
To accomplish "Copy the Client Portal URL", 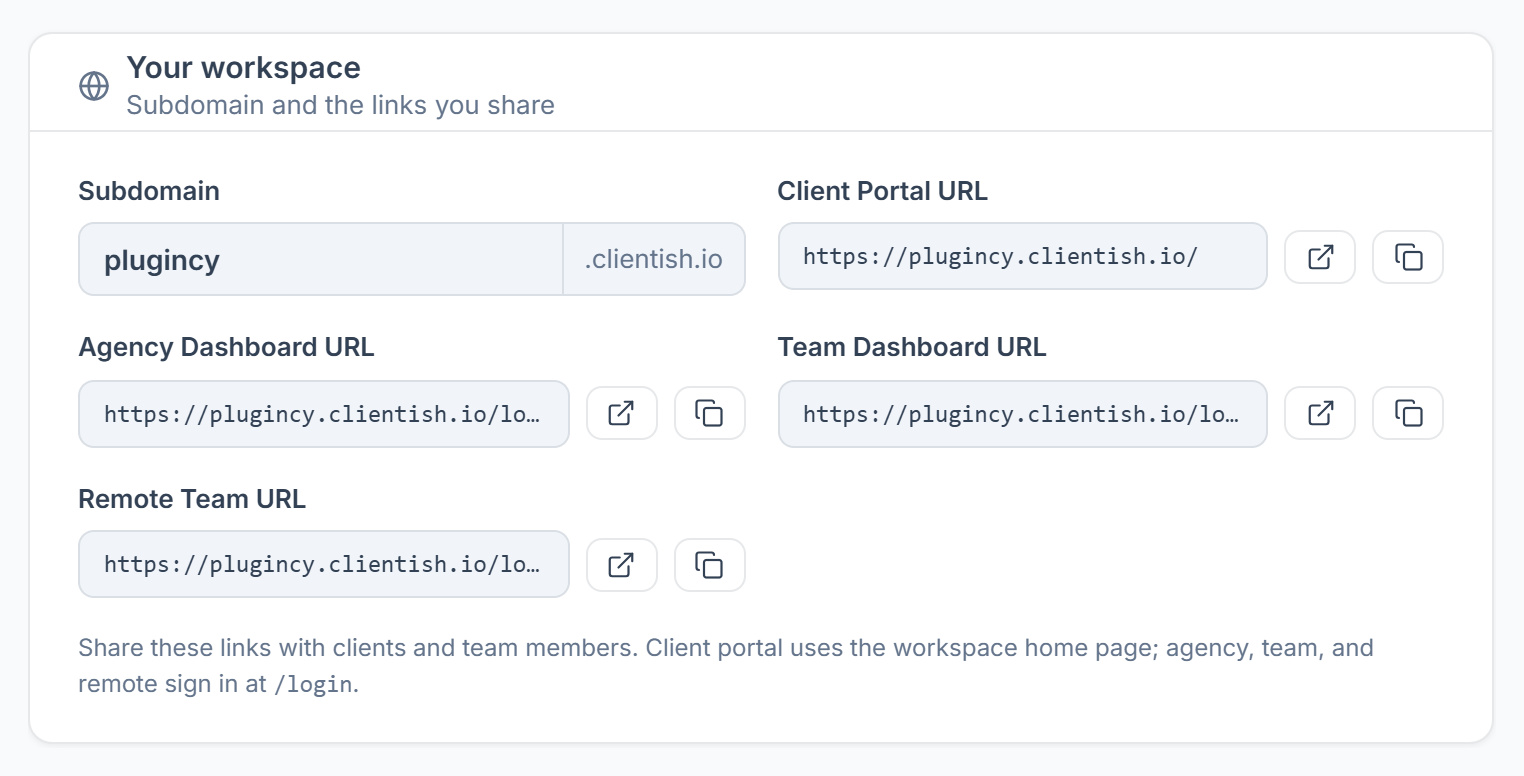I will point(1408,257).
